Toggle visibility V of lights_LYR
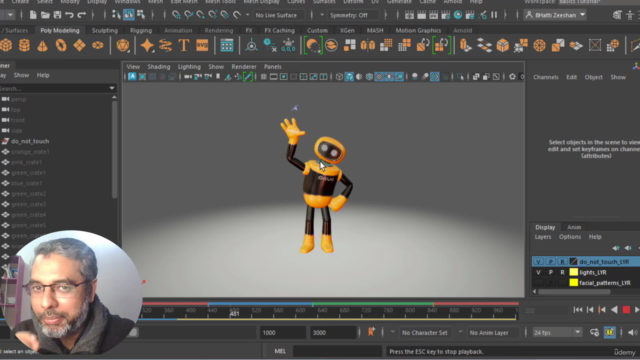This screenshot has width=640, height=360. [538, 272]
